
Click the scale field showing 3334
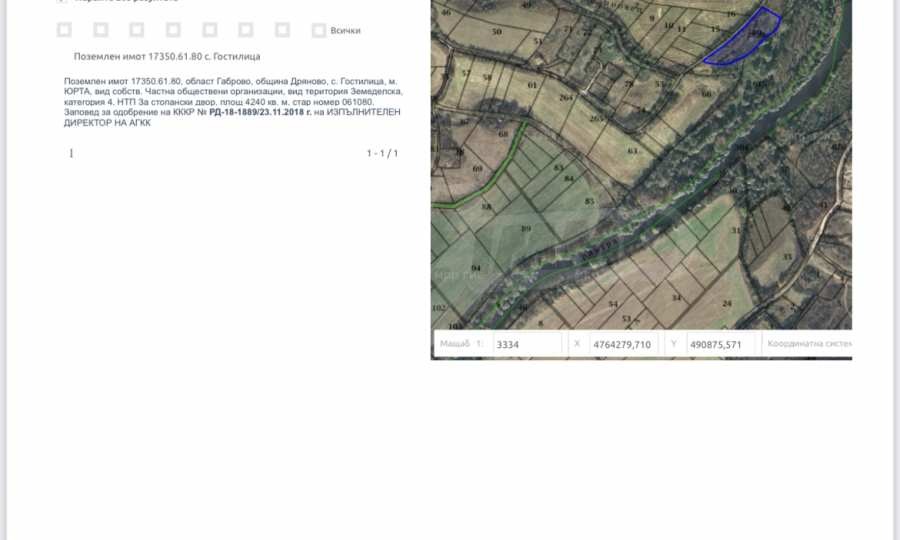(x=526, y=345)
